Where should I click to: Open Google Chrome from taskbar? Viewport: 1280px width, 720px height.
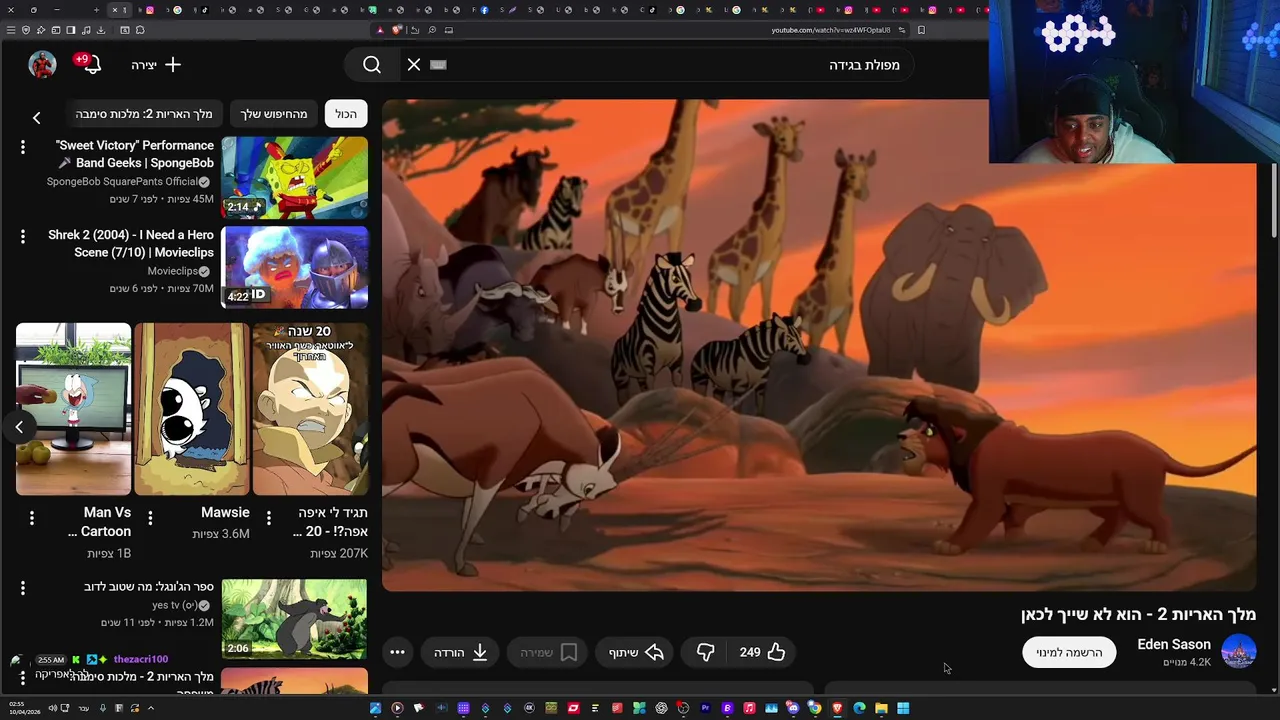coord(815,708)
